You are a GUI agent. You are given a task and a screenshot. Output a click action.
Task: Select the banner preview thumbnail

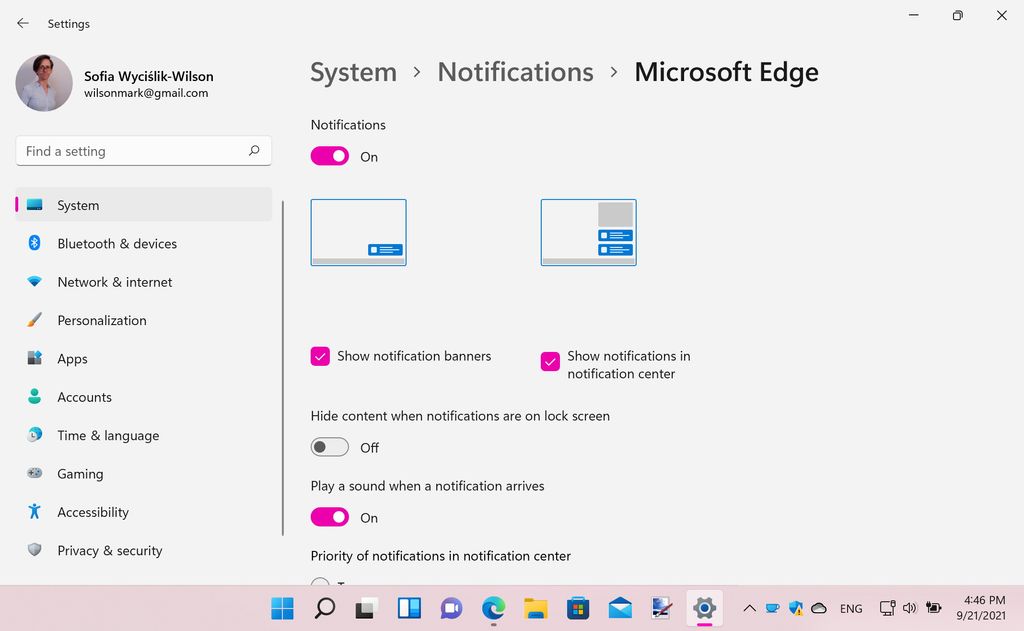(x=358, y=231)
